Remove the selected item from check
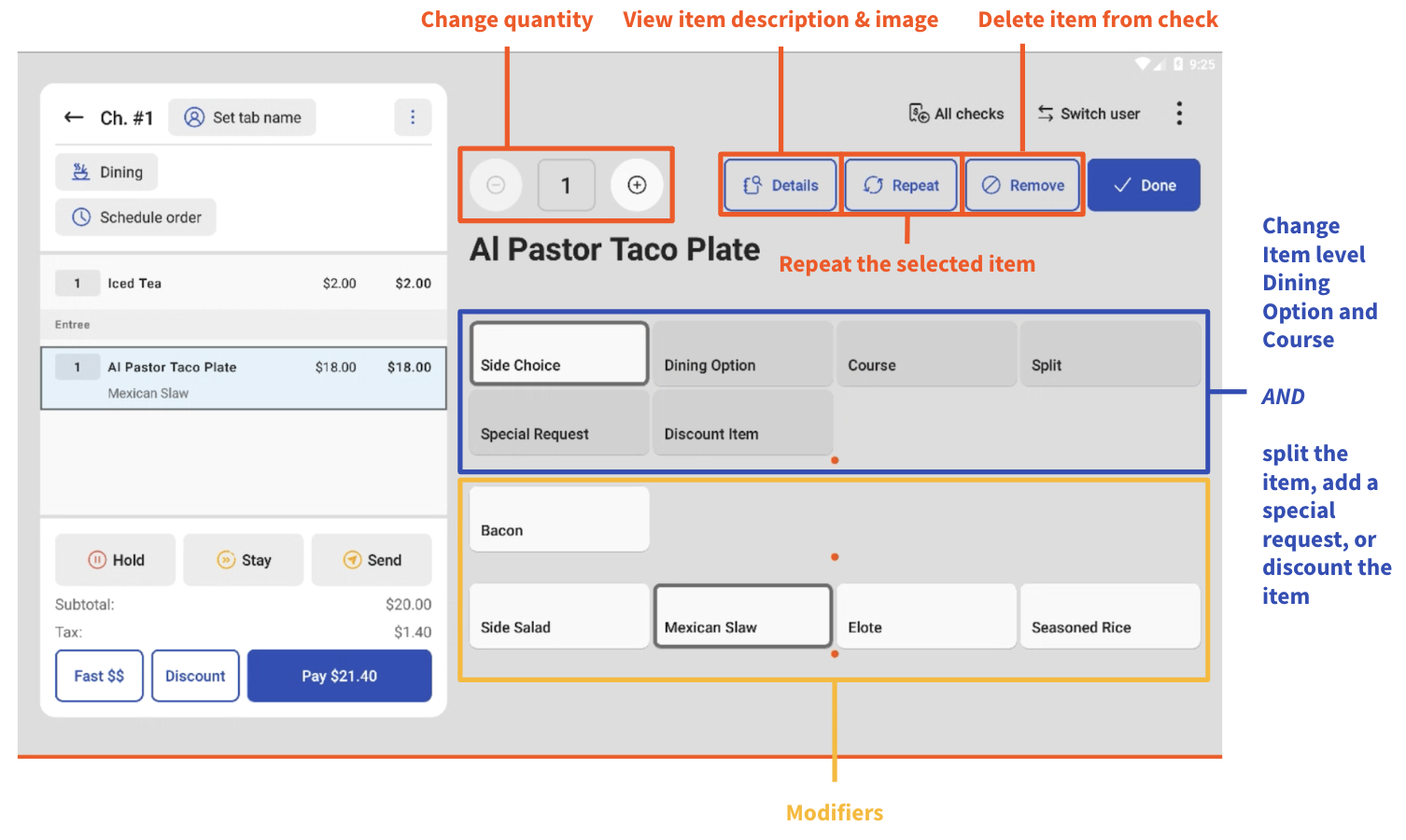This screenshot has width=1406, height=840. click(1022, 185)
